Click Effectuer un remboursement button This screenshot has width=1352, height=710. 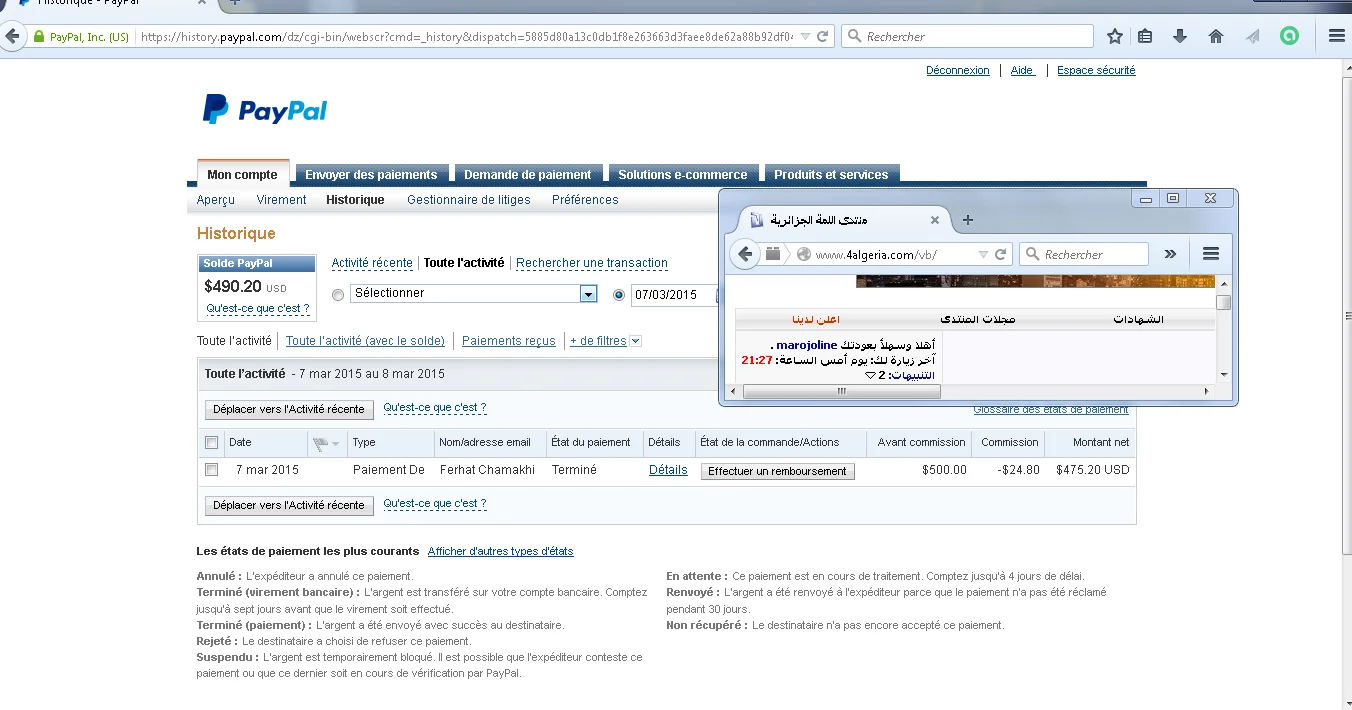(777, 471)
